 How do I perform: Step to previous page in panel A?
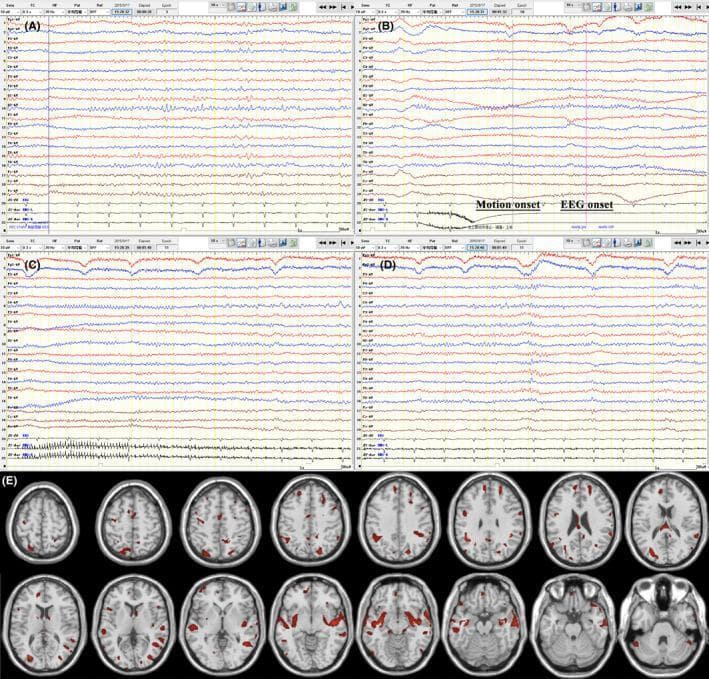pos(344,7)
